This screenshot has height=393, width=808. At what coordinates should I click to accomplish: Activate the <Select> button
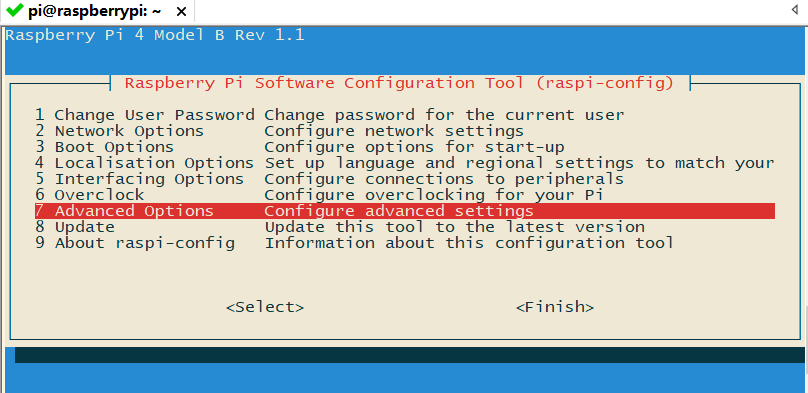(x=265, y=307)
